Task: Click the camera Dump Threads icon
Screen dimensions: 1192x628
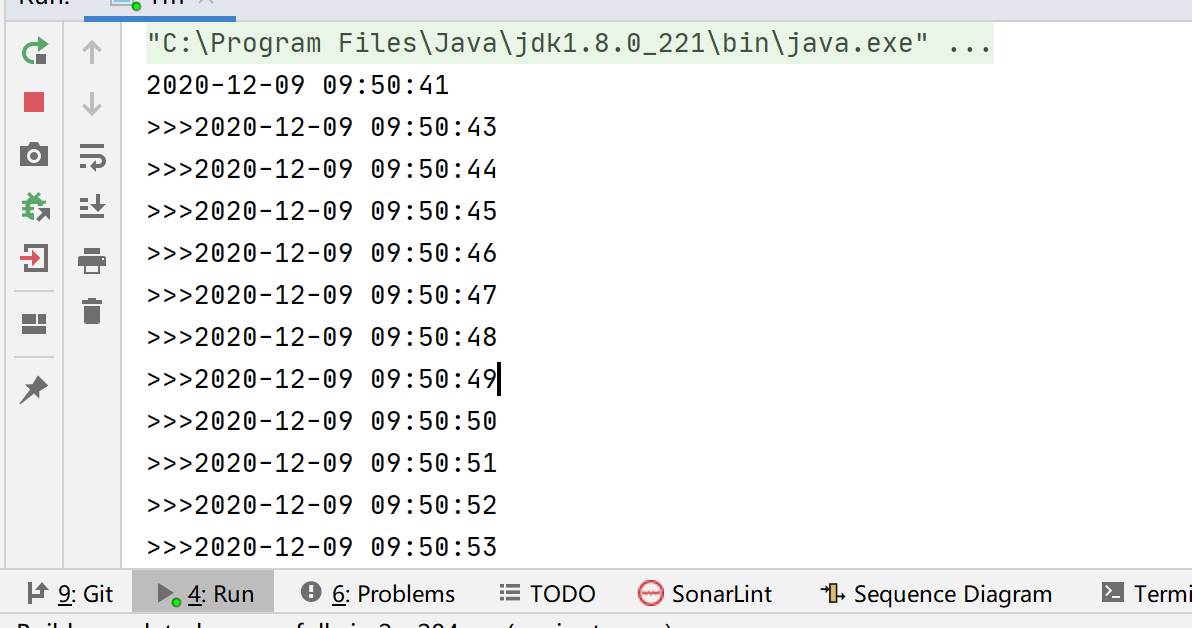Action: pos(34,155)
